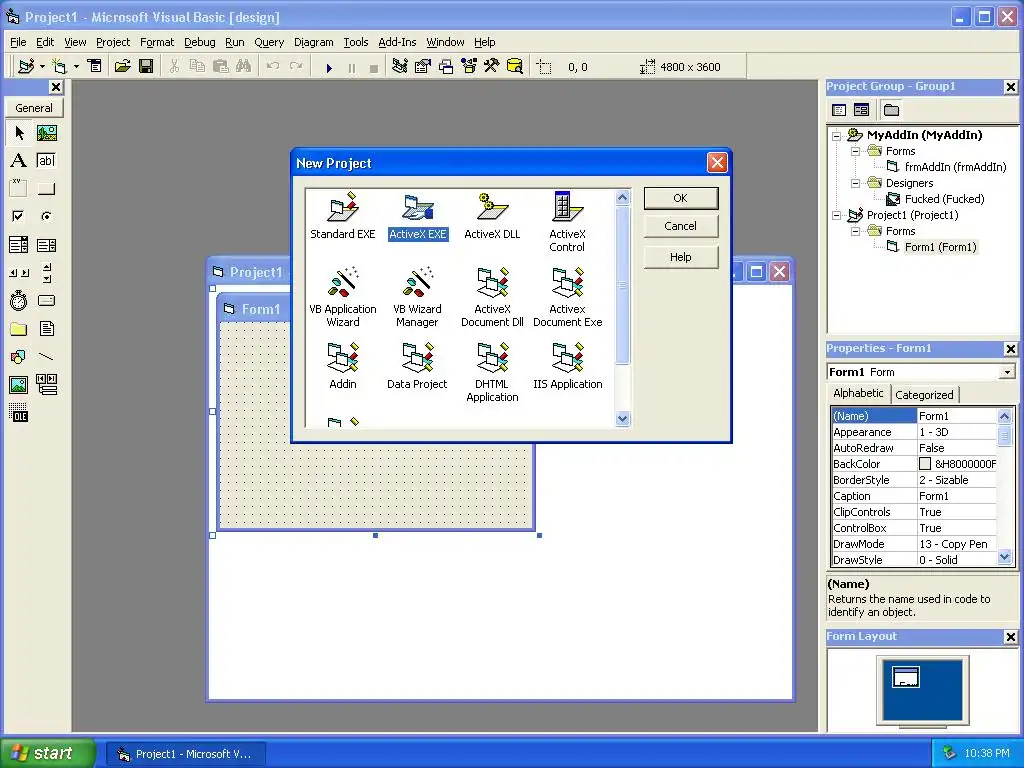Select the DriveListBox toolbox control

pos(46,300)
